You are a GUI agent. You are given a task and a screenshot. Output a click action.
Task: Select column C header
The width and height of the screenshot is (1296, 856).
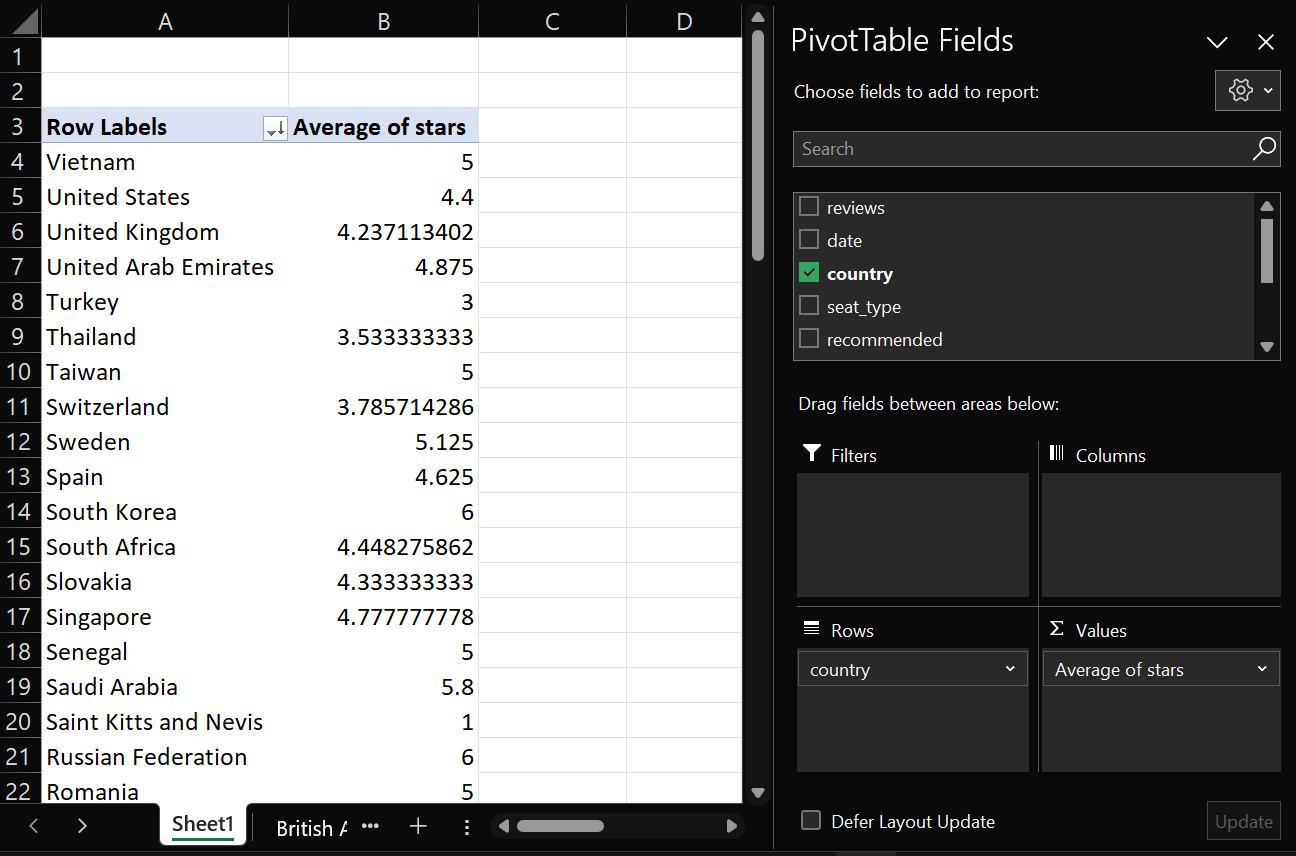pos(552,21)
